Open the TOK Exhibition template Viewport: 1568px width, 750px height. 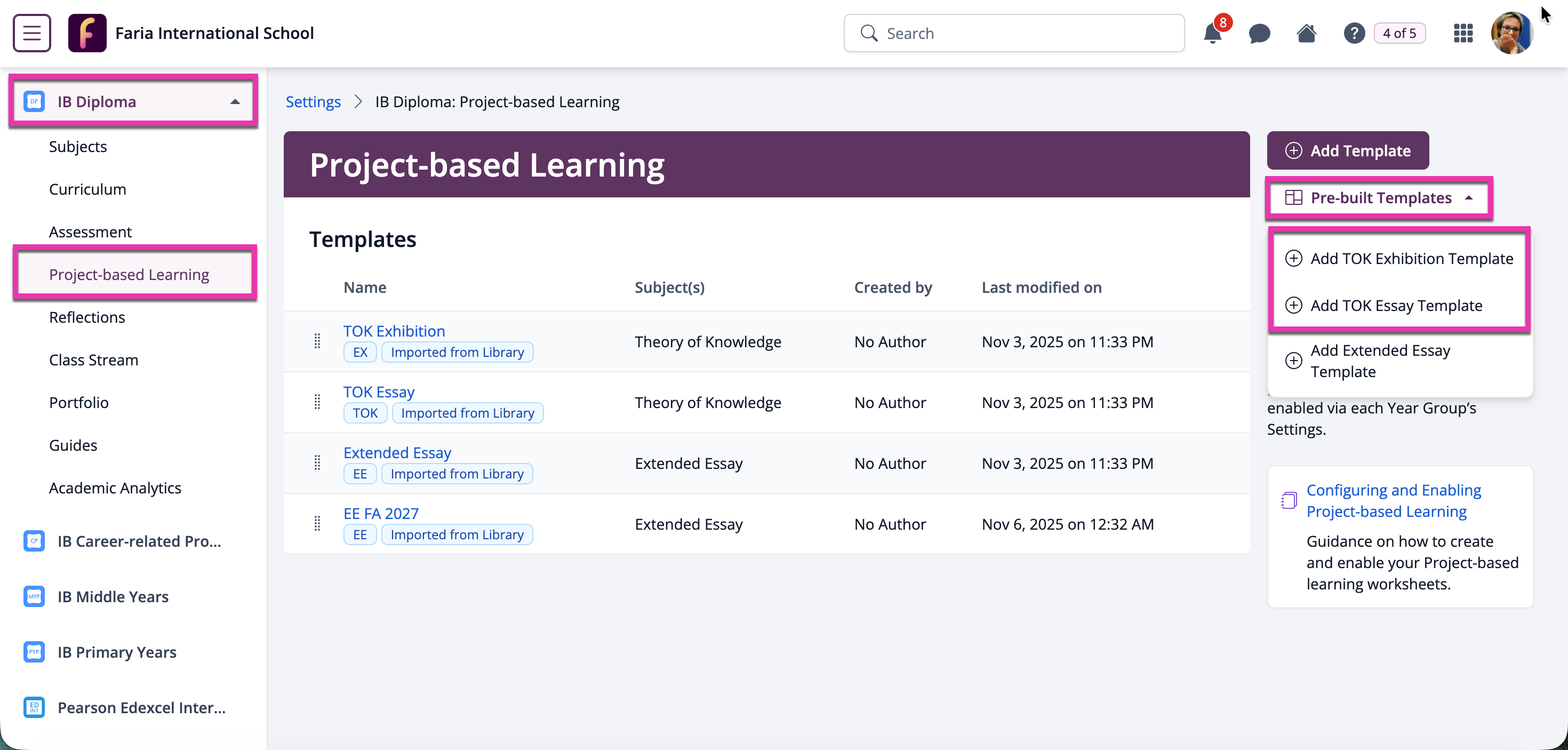[x=394, y=331]
